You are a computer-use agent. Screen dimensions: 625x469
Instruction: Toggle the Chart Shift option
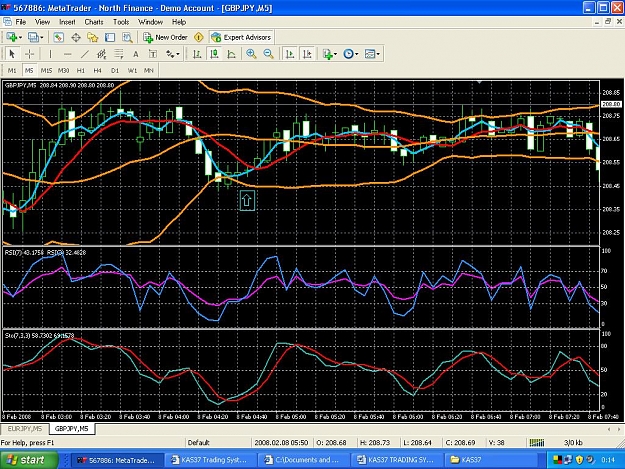(x=307, y=54)
